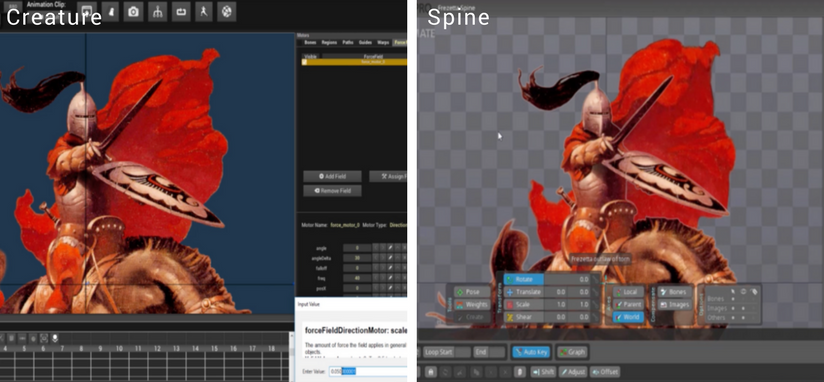The width and height of the screenshot is (824, 382).
Task: Click the loop icon in Creature toolbar
Action: 181,12
